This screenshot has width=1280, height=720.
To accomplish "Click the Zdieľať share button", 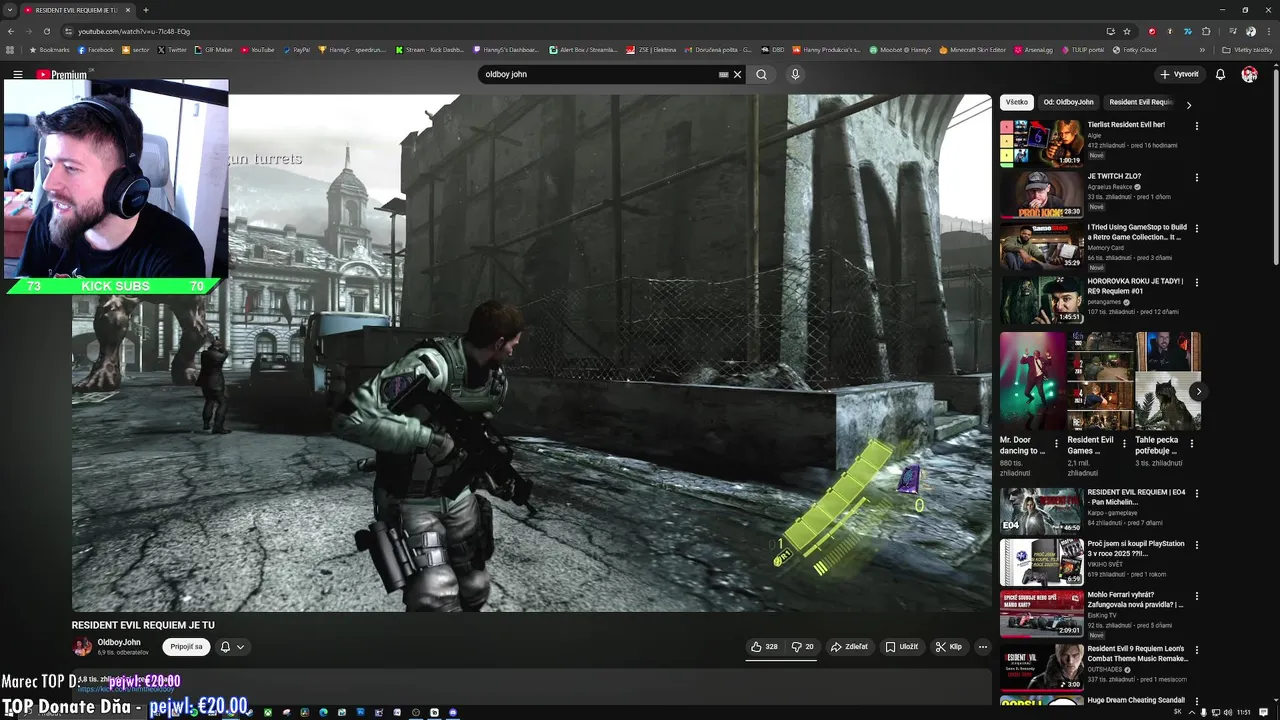I will click(849, 647).
